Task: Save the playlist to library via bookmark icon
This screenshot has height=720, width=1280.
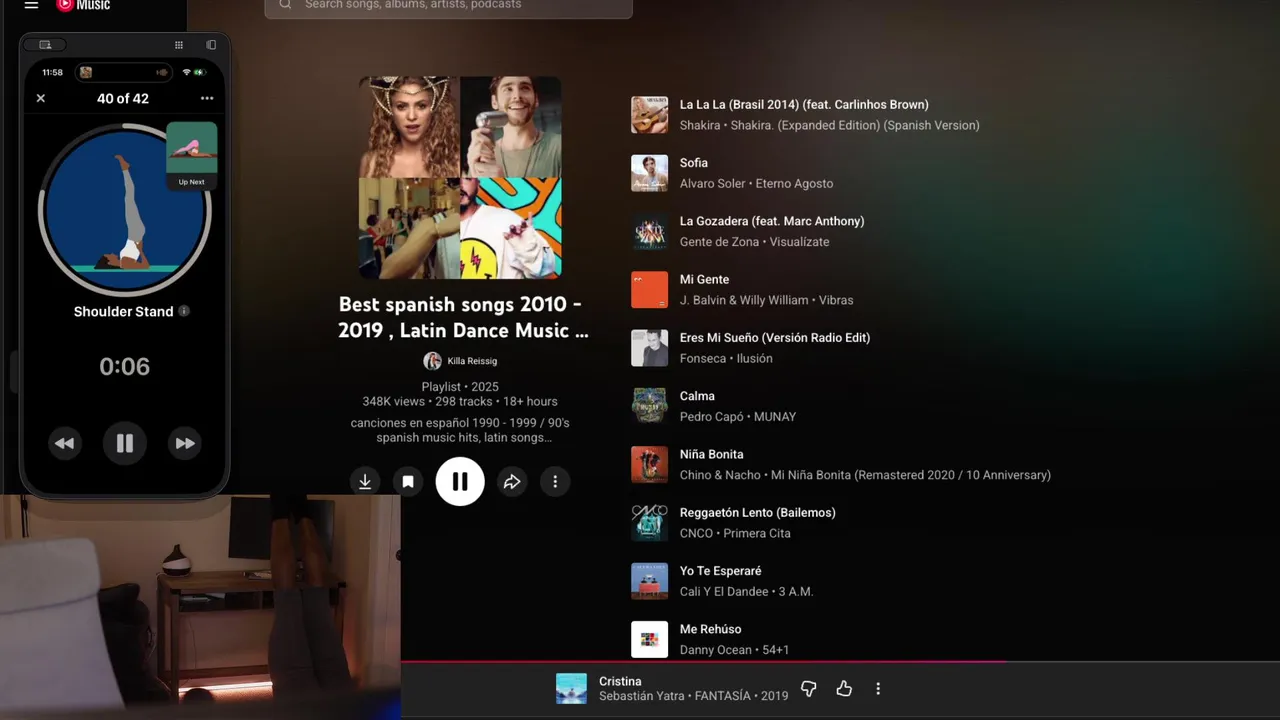Action: point(408,482)
